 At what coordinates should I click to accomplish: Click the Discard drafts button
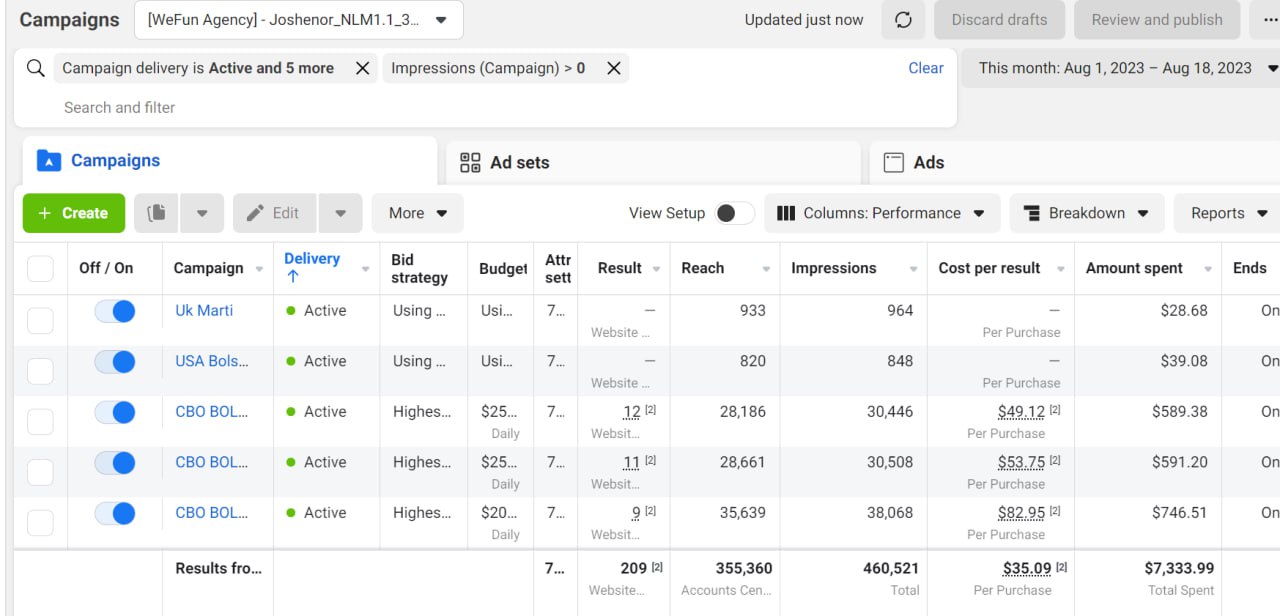(x=999, y=20)
